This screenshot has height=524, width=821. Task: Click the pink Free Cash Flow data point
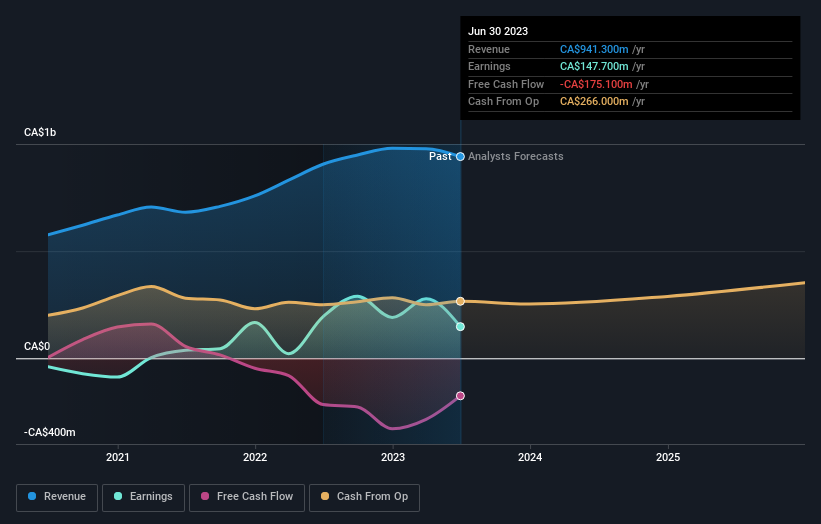coord(460,396)
